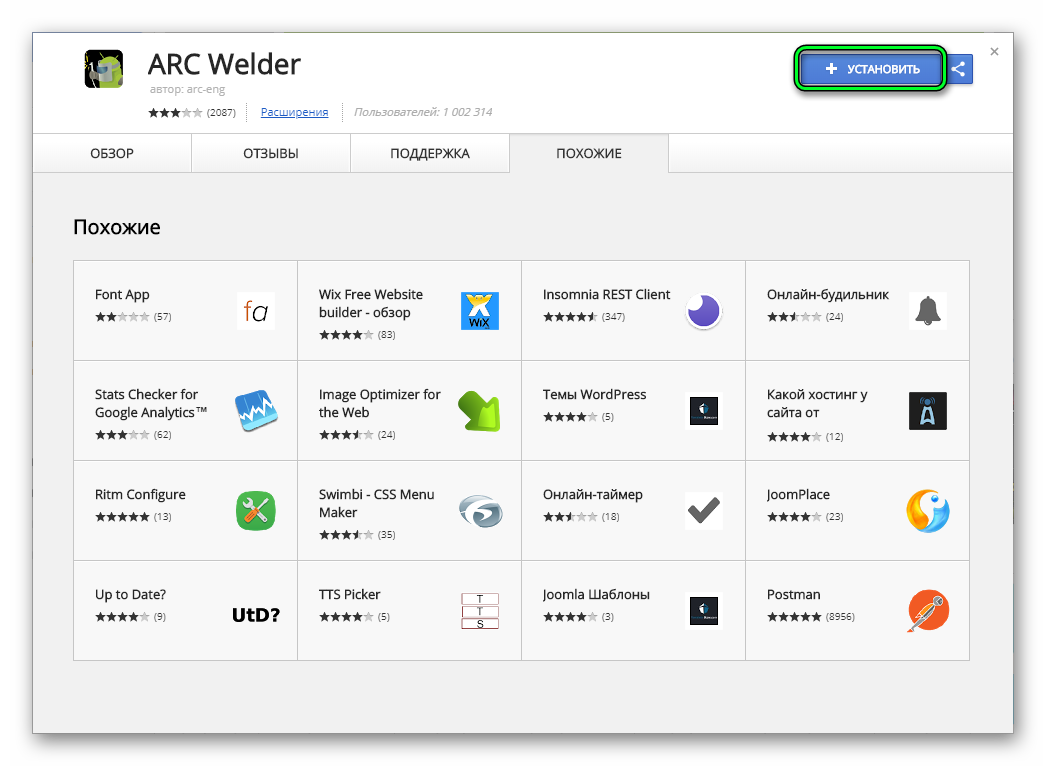Open the JoomPlace orange-blue icon
Image resolution: width=1046 pixels, height=766 pixels.
click(x=928, y=511)
